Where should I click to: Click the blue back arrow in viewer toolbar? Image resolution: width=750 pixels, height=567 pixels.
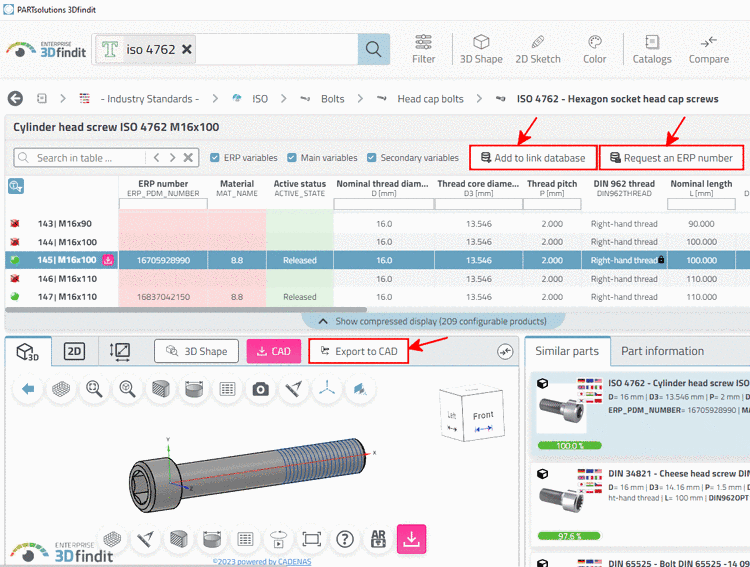[x=28, y=389]
